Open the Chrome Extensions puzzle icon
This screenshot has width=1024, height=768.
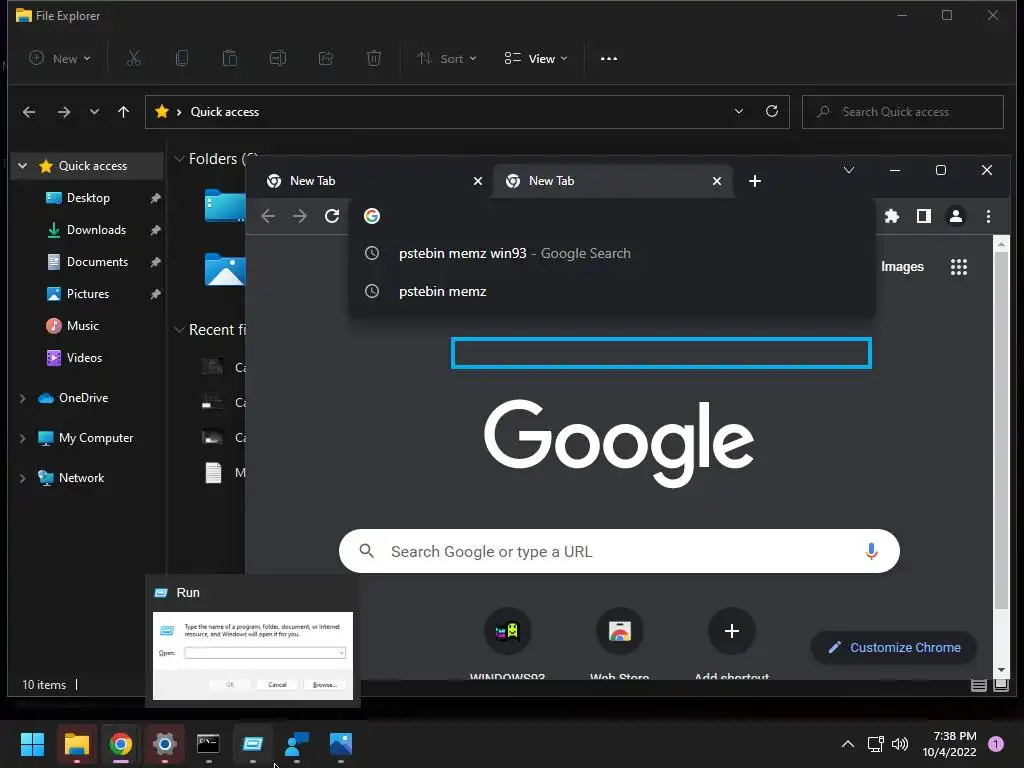891,216
